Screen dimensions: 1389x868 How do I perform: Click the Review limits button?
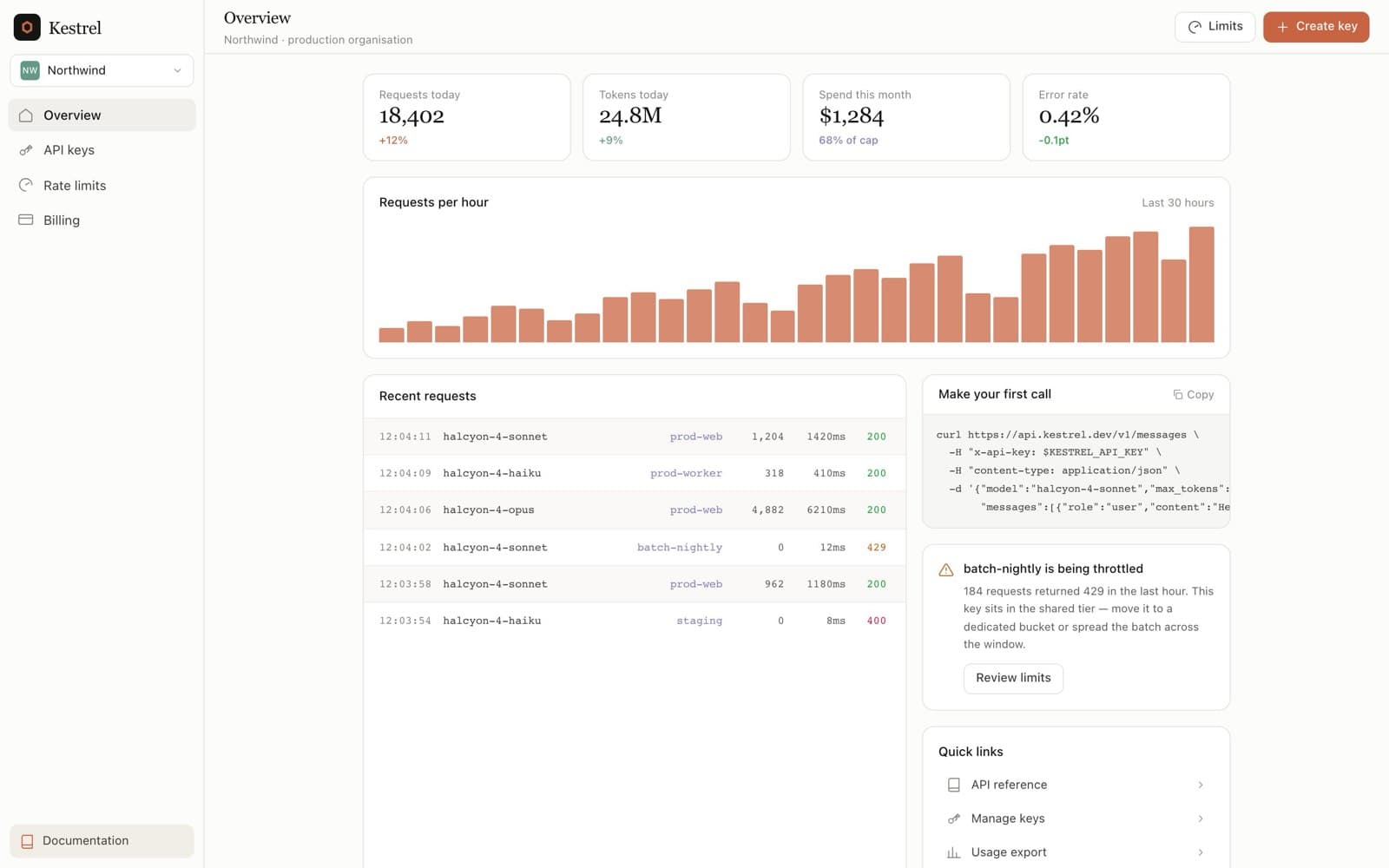[1013, 678]
